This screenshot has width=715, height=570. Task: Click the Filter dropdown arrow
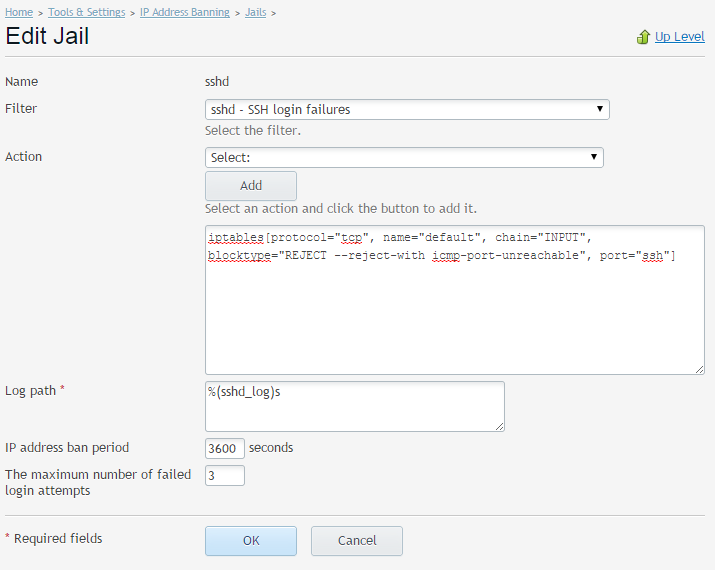(600, 109)
